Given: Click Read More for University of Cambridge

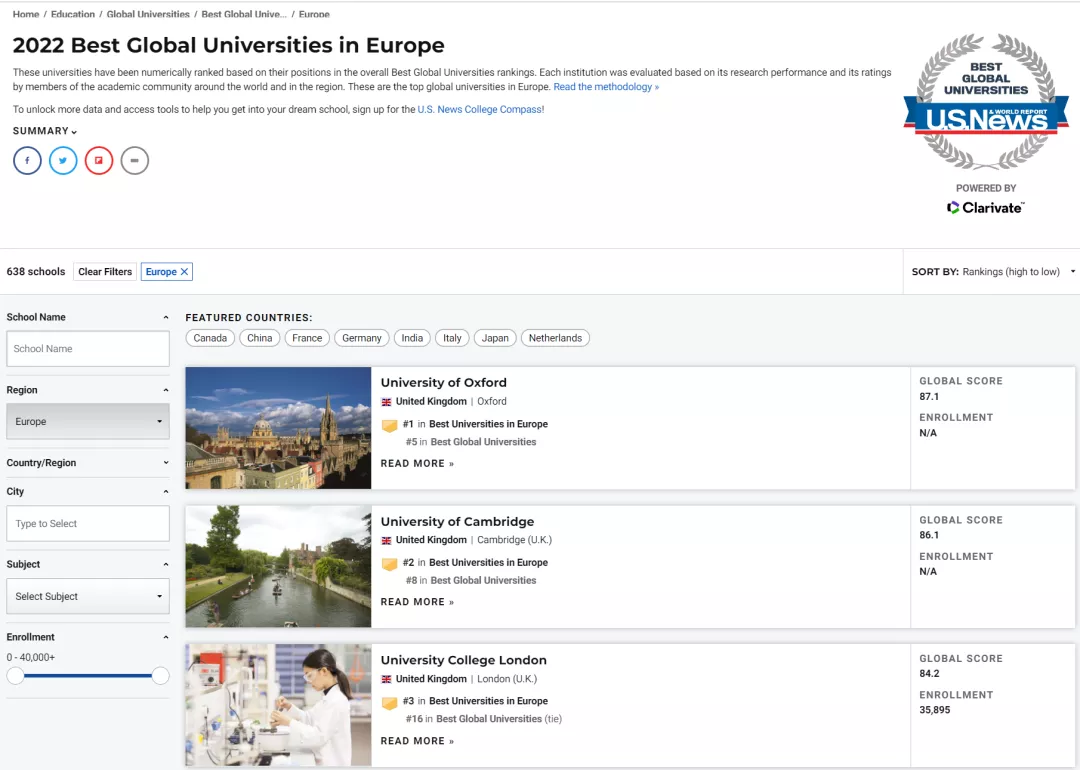Looking at the screenshot, I should tap(417, 602).
